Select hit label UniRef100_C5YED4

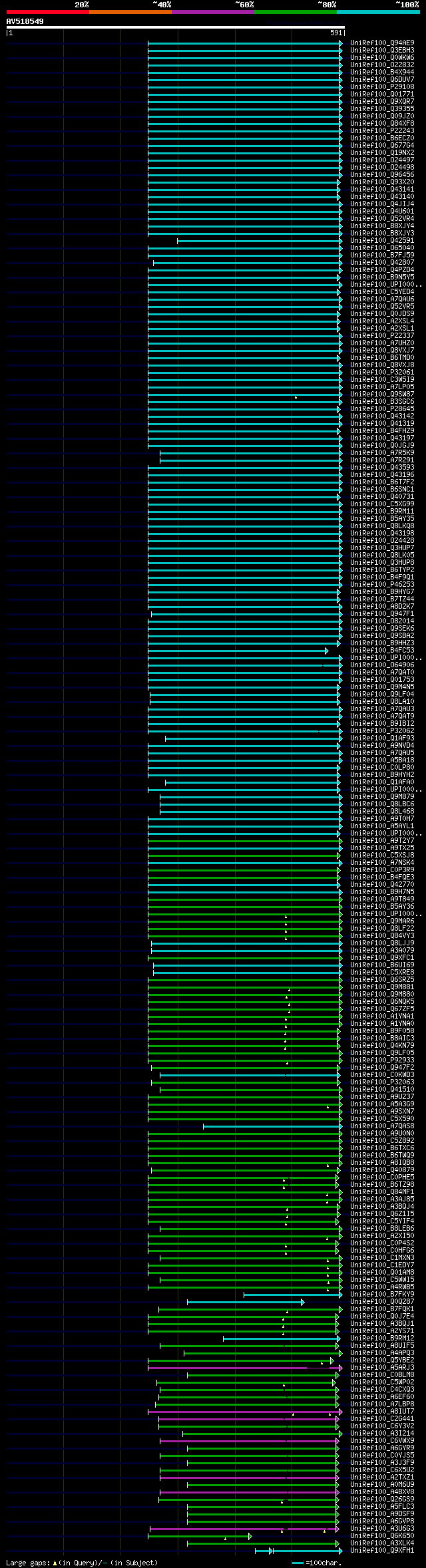click(382, 291)
